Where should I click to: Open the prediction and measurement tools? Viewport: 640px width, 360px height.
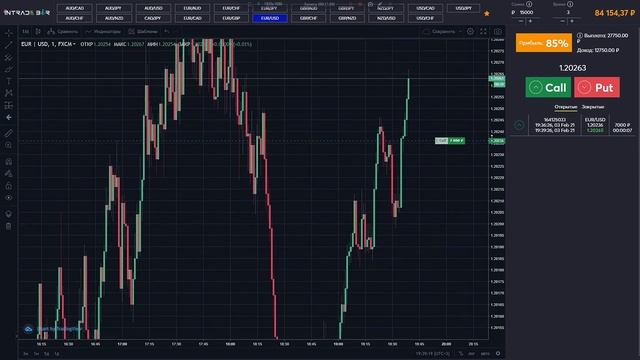pos(9,105)
